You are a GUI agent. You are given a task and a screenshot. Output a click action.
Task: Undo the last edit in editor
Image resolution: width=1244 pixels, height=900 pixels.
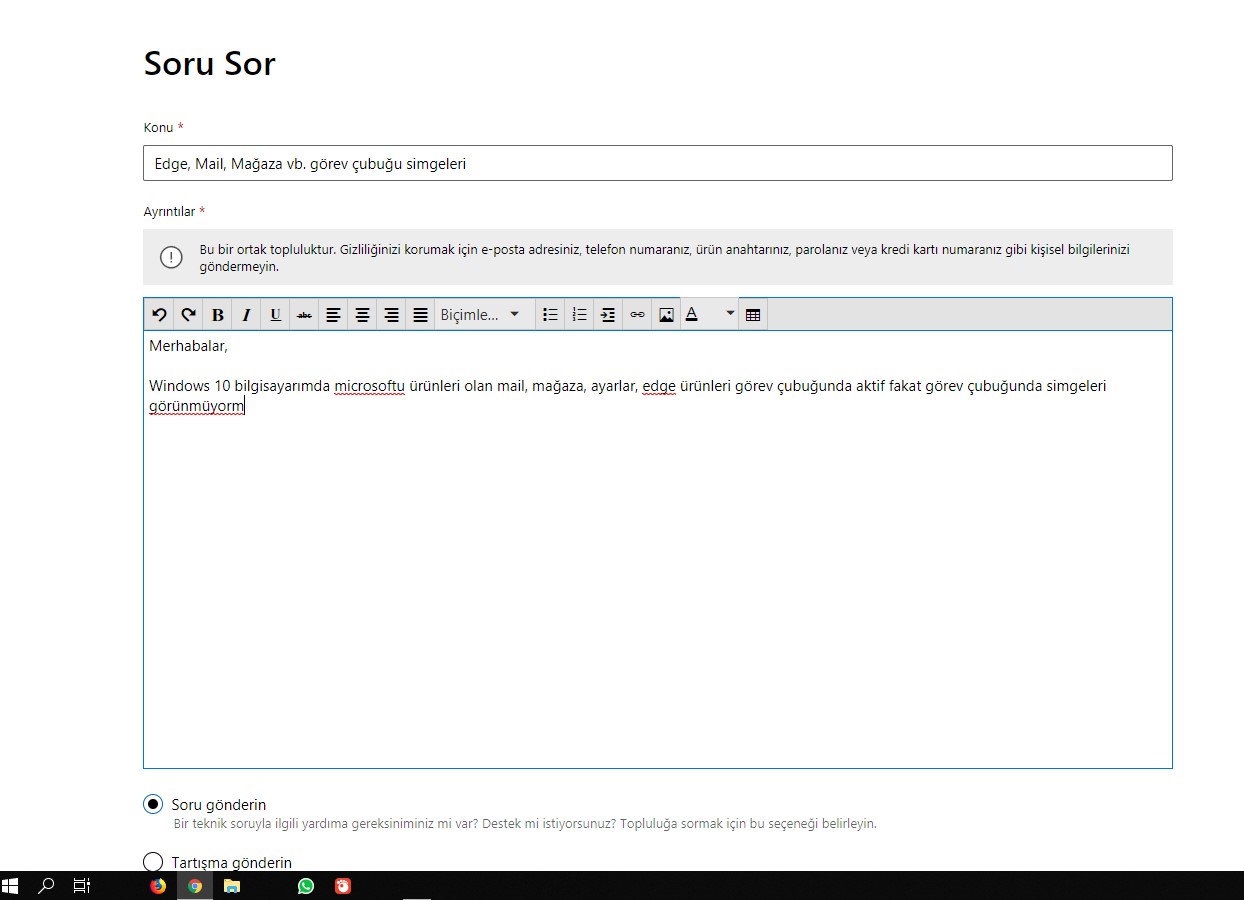pos(159,315)
